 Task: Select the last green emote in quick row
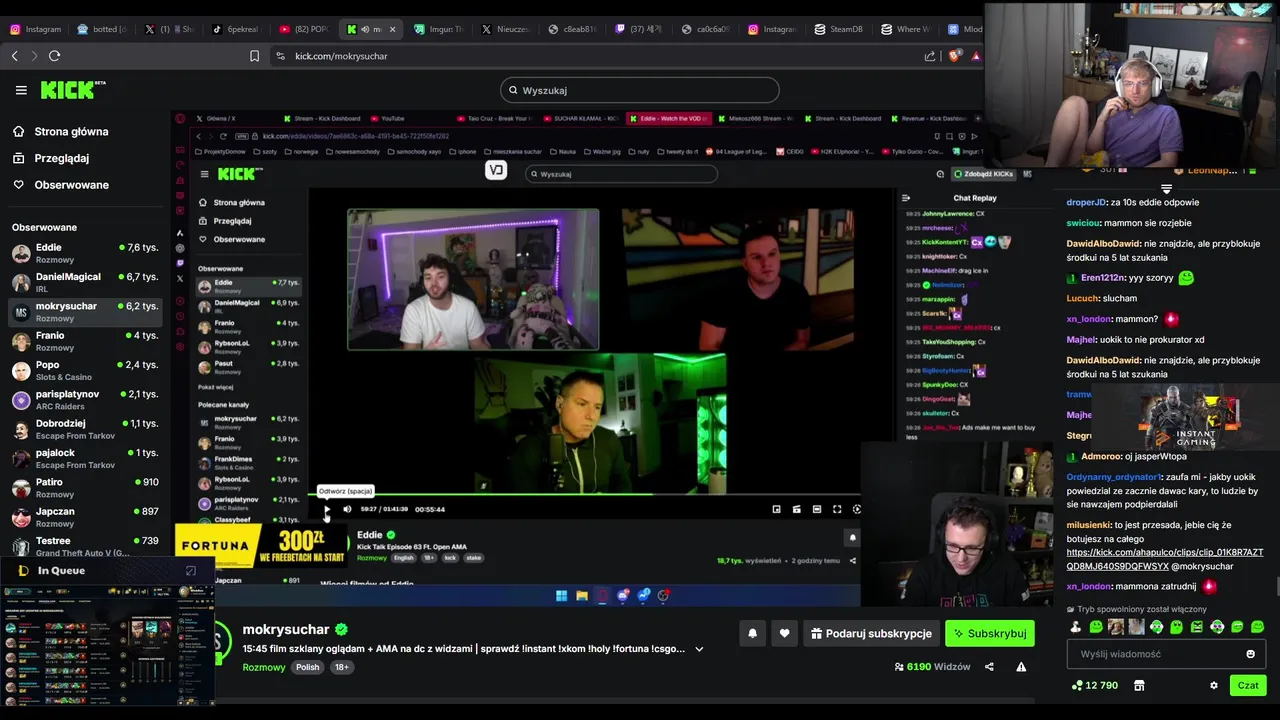[x=1257, y=627]
